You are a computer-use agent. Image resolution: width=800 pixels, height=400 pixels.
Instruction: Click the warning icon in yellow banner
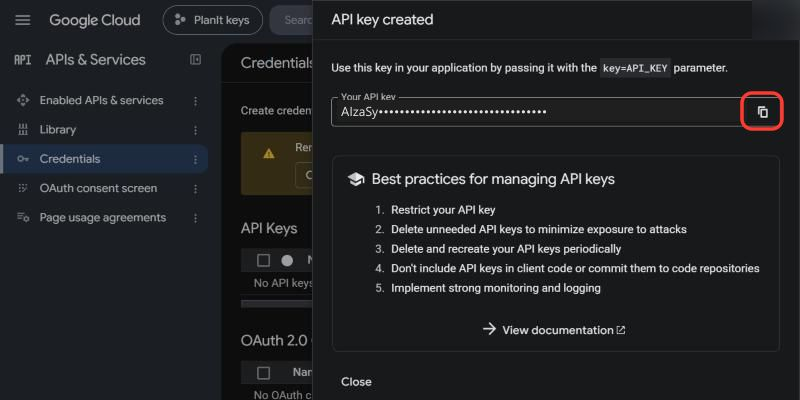[x=269, y=153]
